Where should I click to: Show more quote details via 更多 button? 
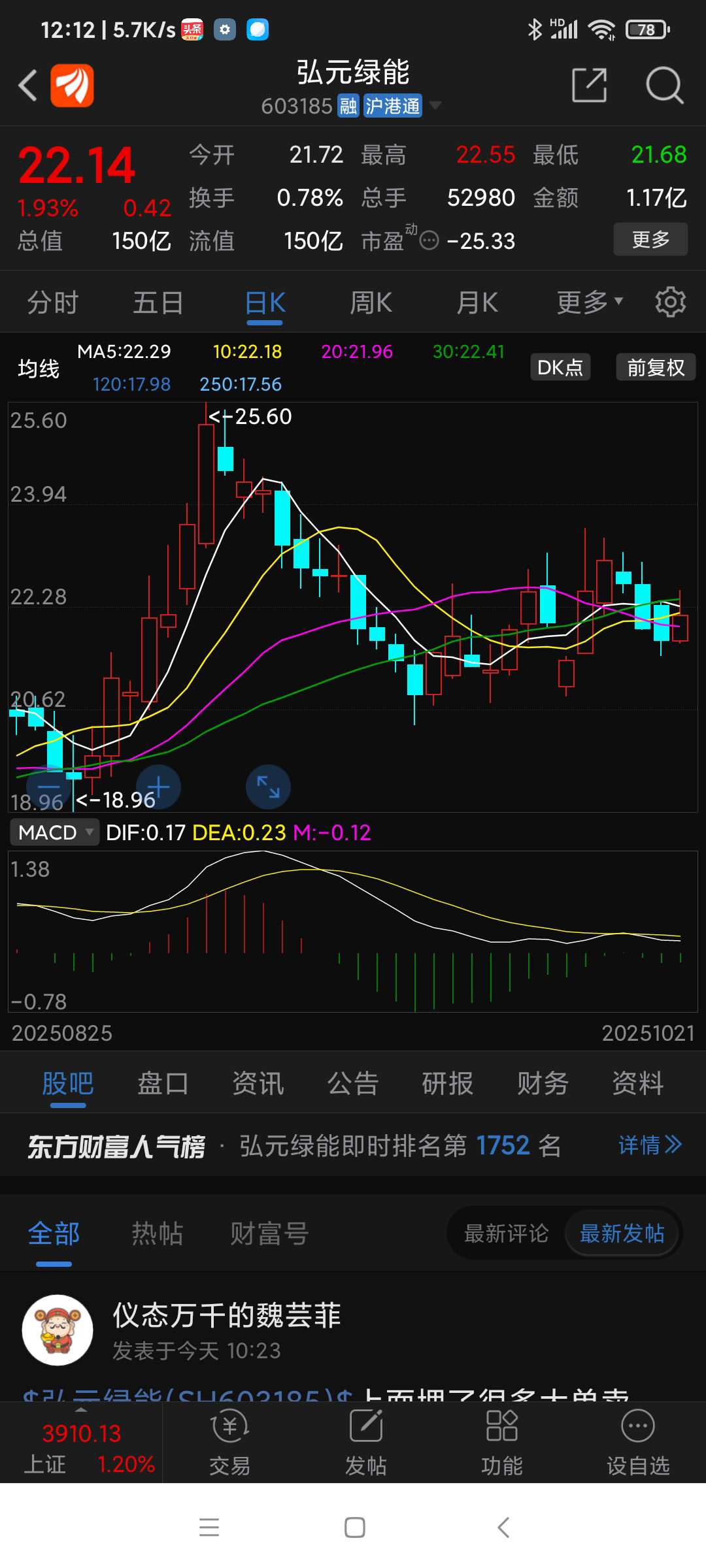[650, 239]
